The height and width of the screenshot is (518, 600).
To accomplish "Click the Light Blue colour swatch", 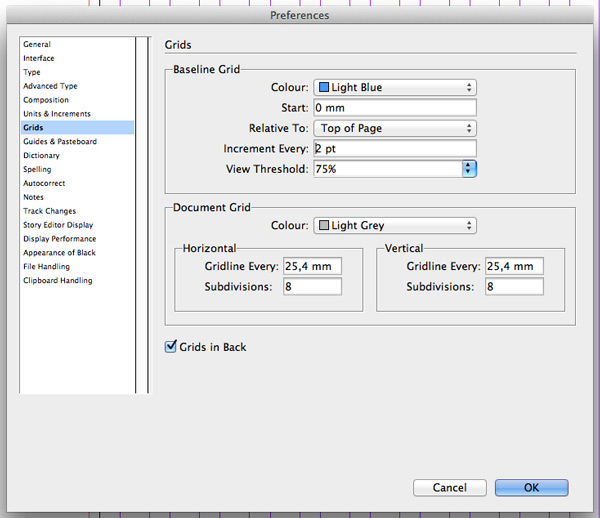I will click(x=324, y=87).
